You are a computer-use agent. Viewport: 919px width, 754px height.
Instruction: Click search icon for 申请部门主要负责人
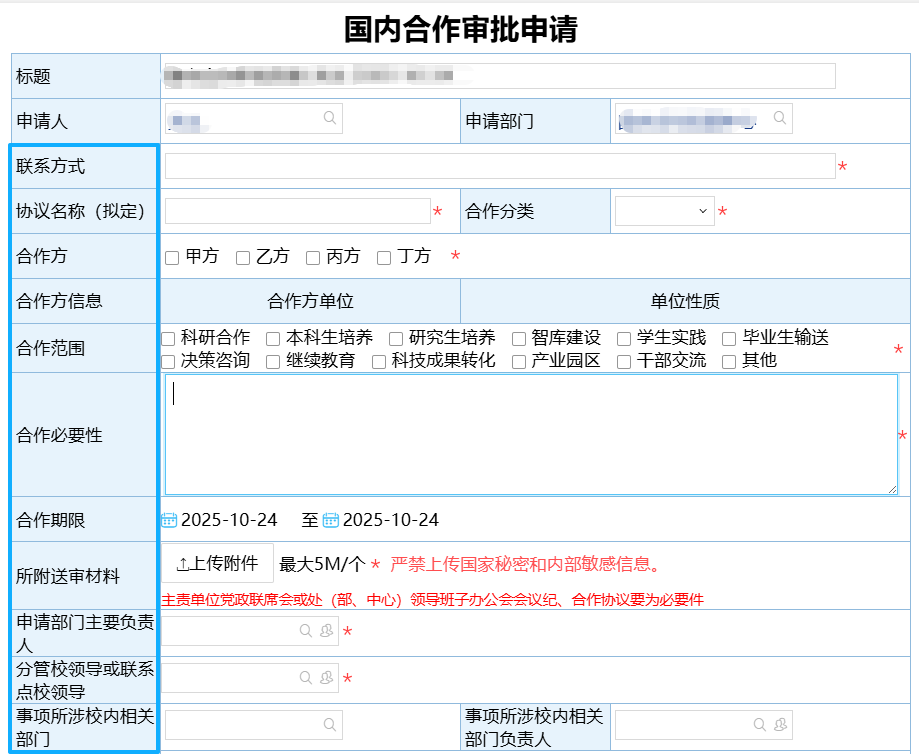coord(306,631)
